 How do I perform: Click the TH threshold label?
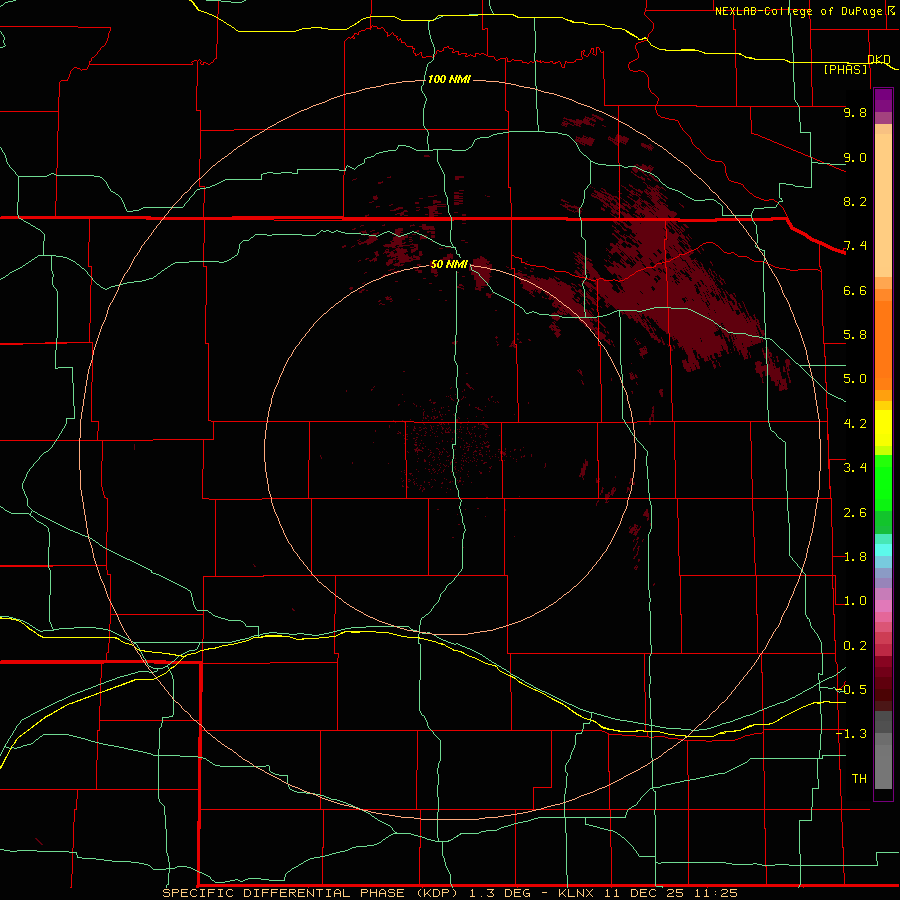point(859,779)
